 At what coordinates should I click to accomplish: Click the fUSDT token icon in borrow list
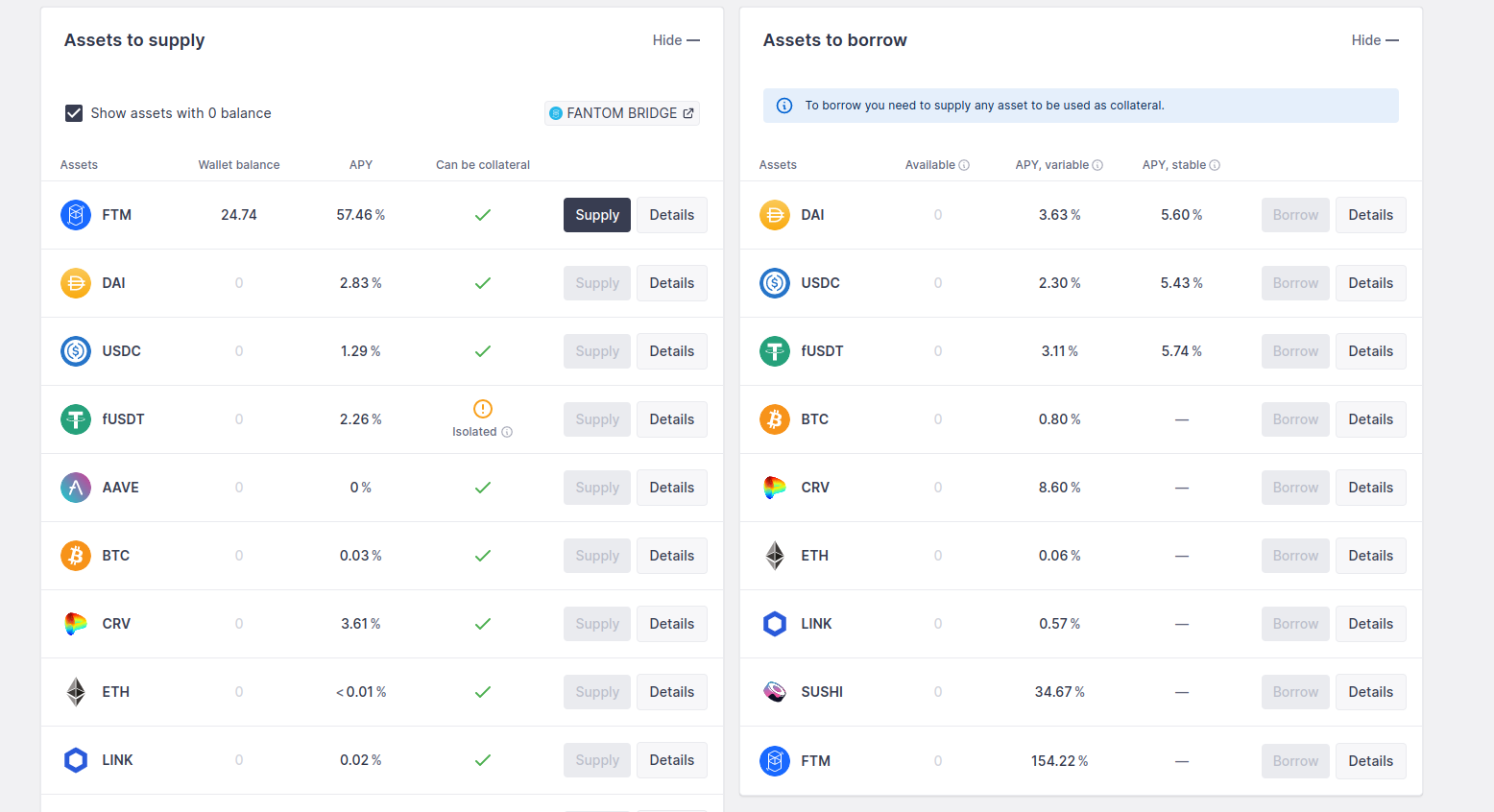coord(775,351)
